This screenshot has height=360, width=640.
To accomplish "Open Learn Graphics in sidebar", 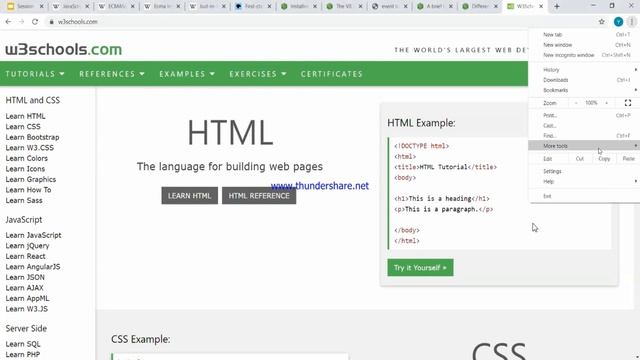I will tap(31, 180).
